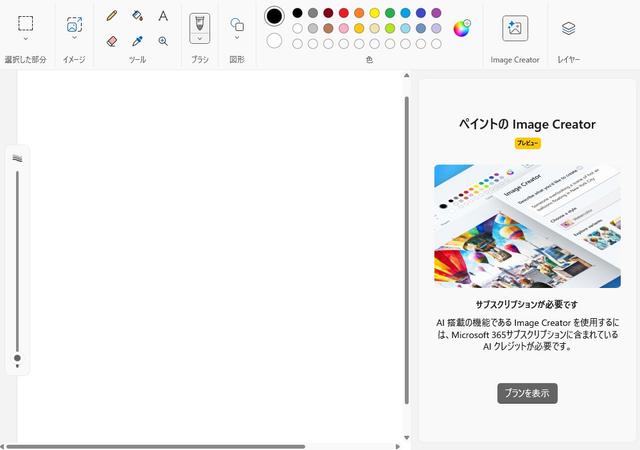Image resolution: width=640 pixels, height=450 pixels.
Task: Pick the pink palette swatch
Action: click(x=344, y=29)
